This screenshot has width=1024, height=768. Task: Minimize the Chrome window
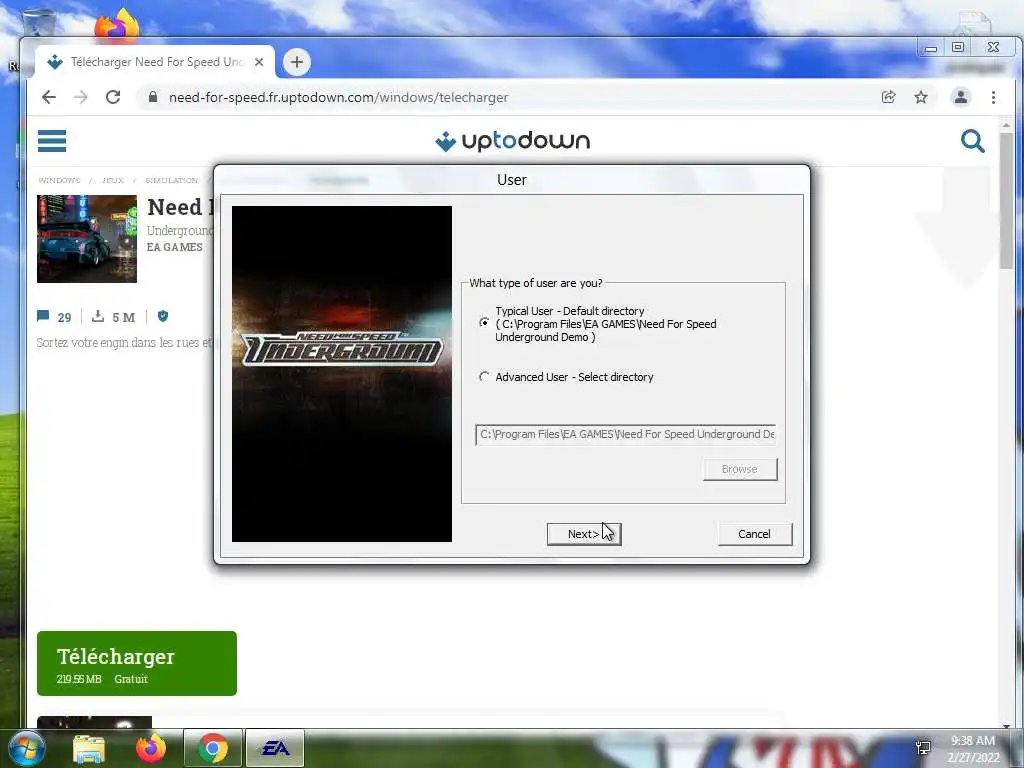click(931, 48)
